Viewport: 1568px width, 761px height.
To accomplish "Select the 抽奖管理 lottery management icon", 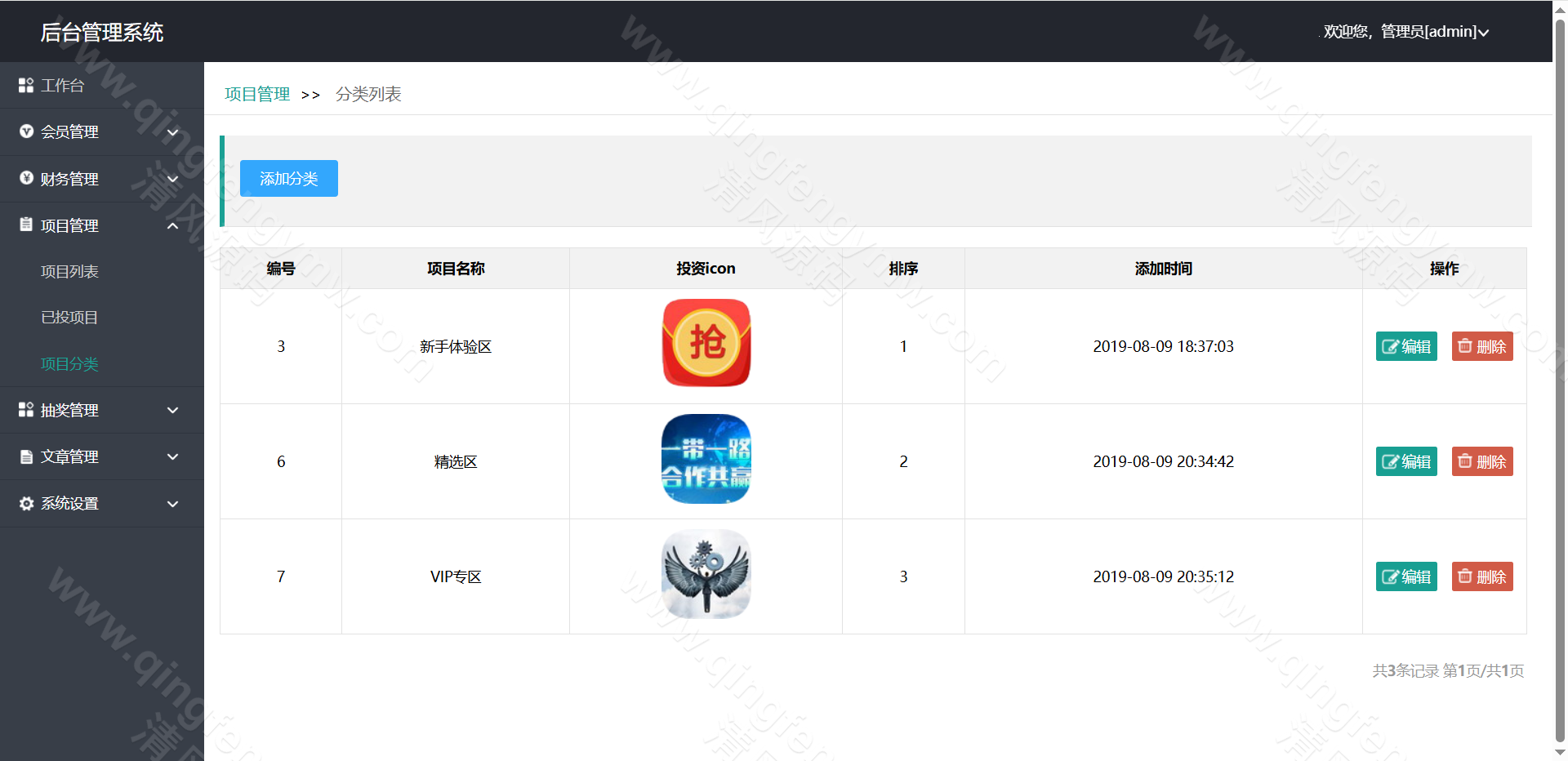I will tap(24, 410).
